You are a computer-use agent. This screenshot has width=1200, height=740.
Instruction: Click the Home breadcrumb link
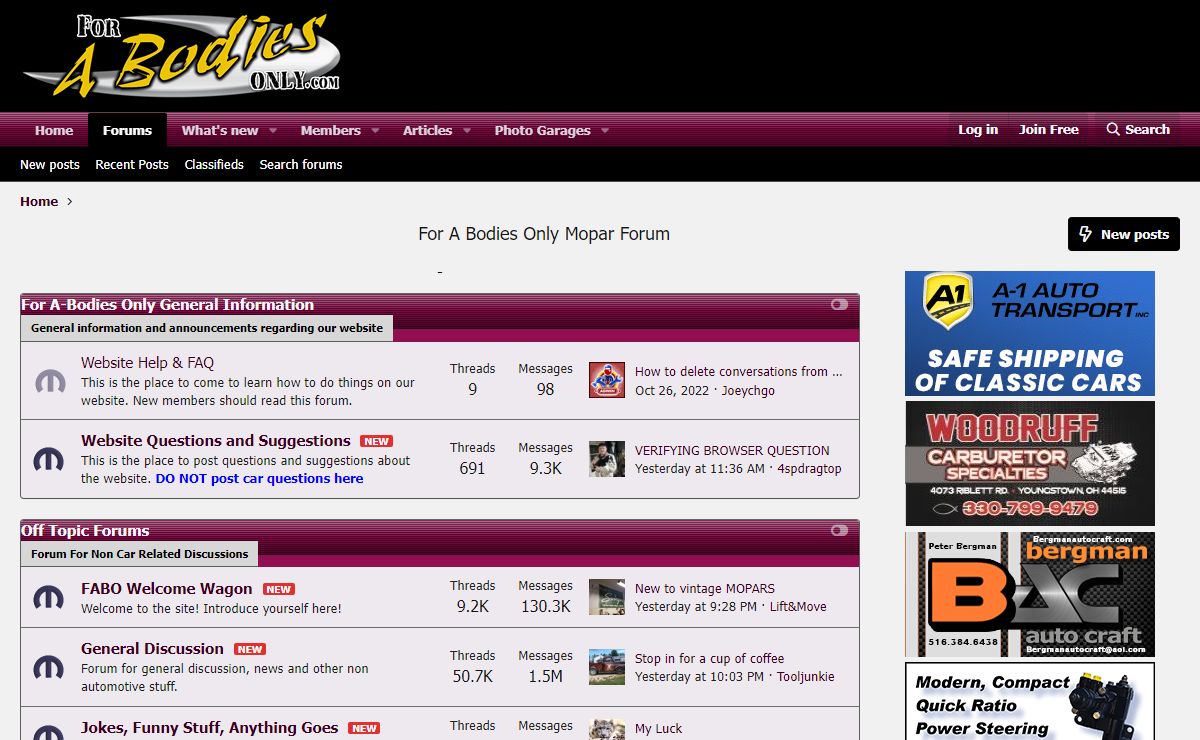pyautogui.click(x=39, y=201)
